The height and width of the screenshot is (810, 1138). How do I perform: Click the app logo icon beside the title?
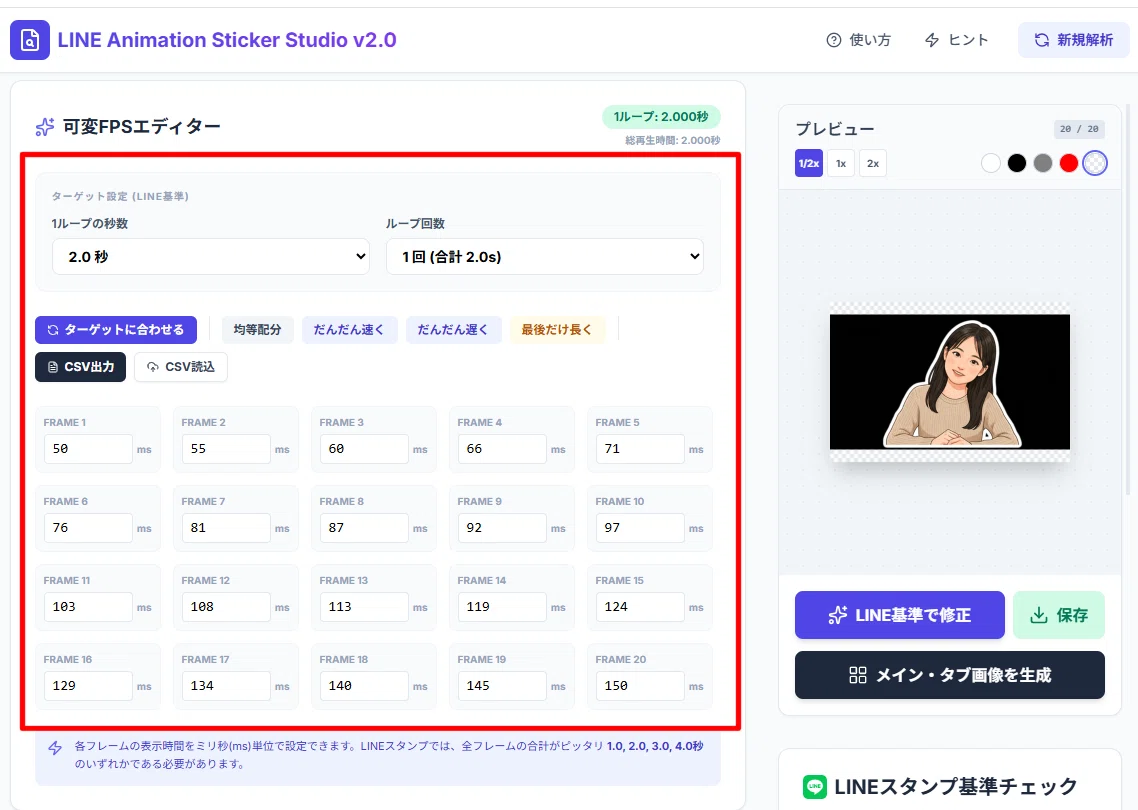tap(30, 40)
